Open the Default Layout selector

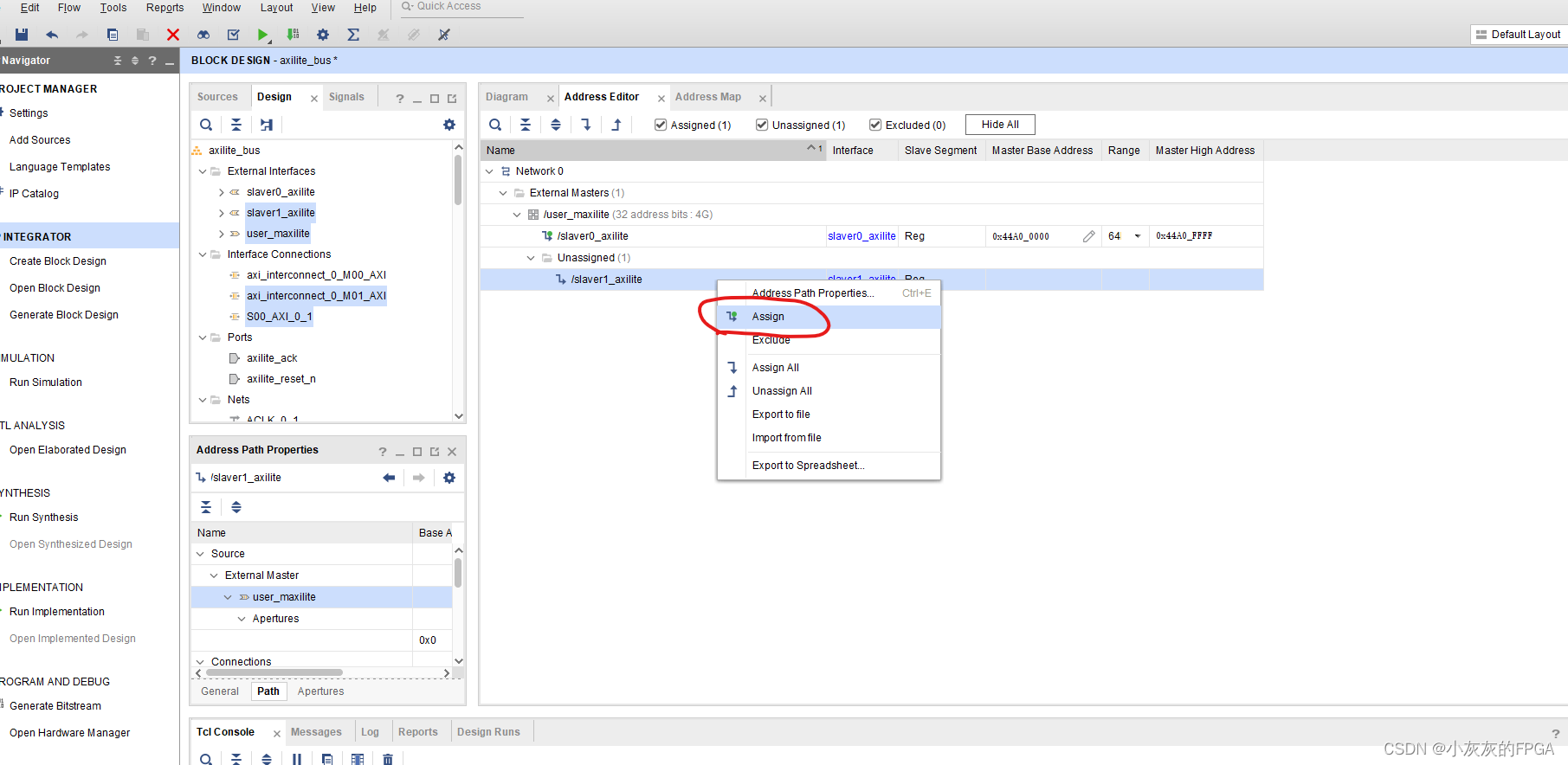tap(1518, 35)
